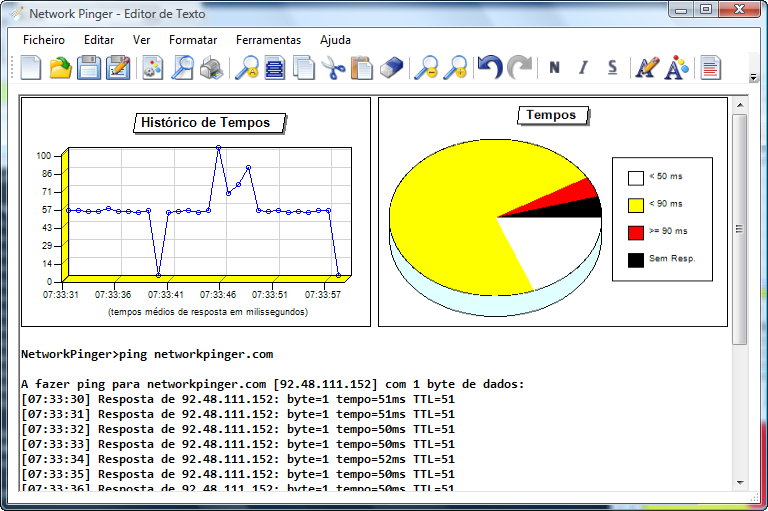Click the '07:33:46' axis label on chart
Viewport: 768px width, 511px height.
point(217,294)
